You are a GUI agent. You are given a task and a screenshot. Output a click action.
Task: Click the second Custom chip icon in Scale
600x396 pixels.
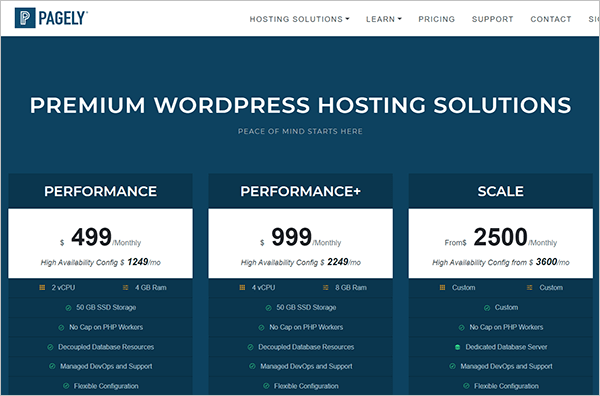click(x=530, y=287)
